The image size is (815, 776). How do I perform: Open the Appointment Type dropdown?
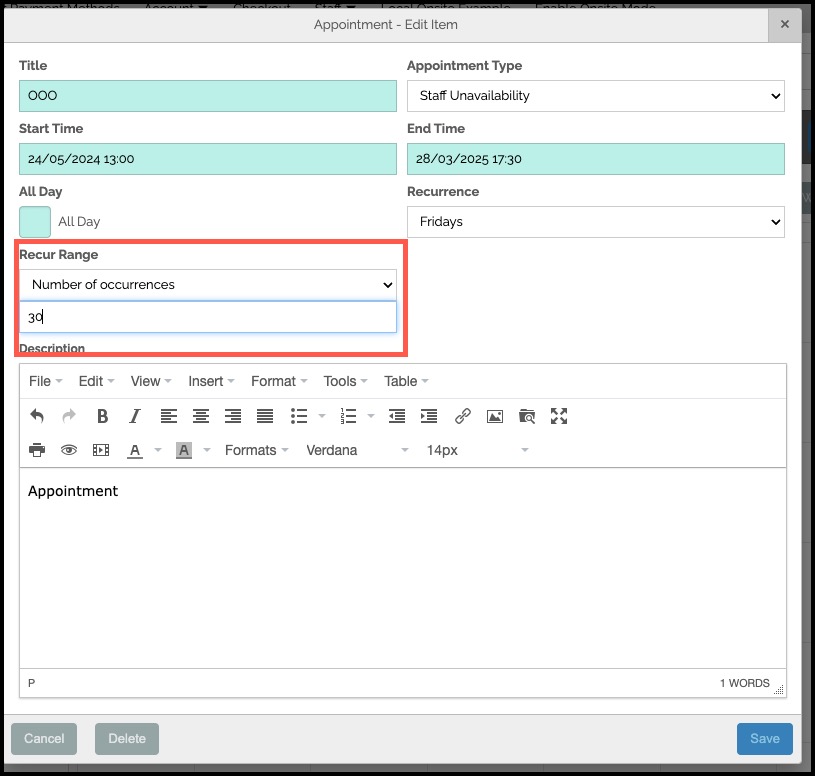pyautogui.click(x=596, y=96)
